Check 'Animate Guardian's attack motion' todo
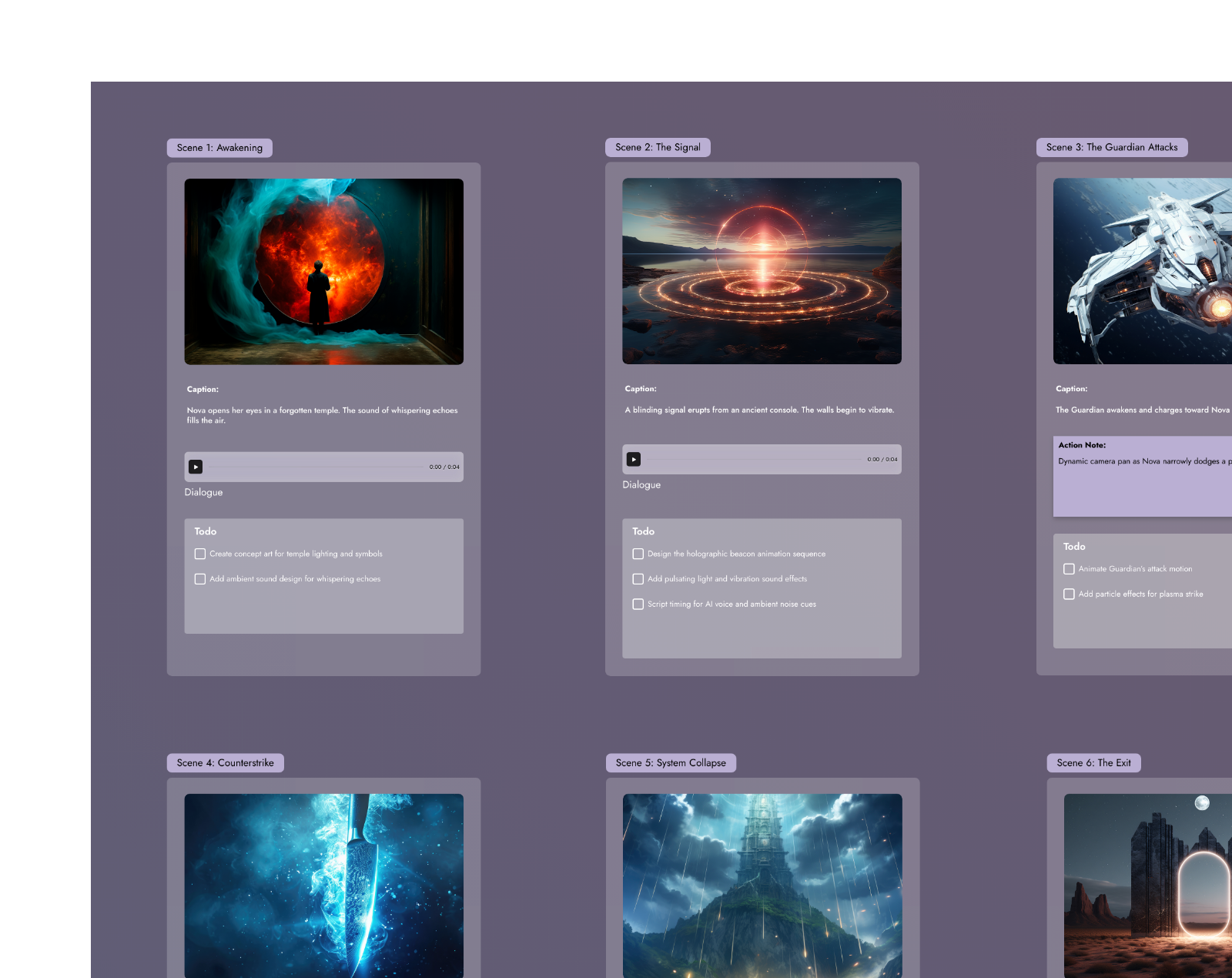 (x=1069, y=569)
